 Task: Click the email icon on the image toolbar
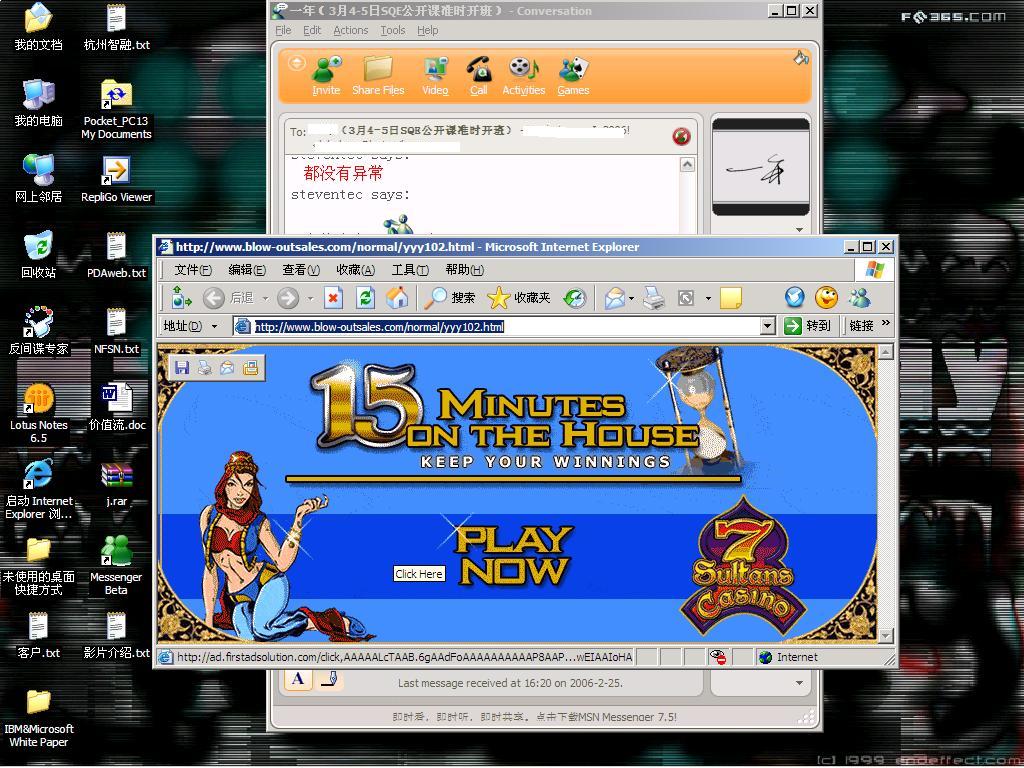[x=227, y=368]
